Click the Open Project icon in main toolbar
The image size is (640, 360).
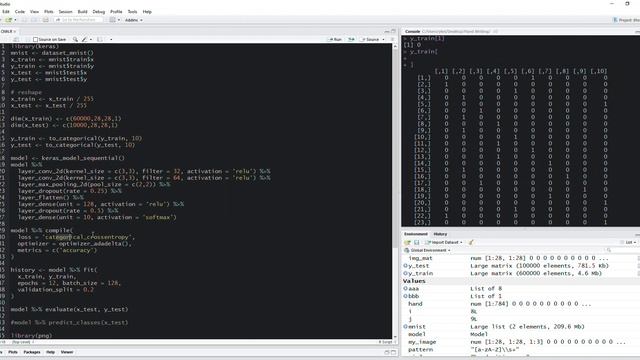9,20
